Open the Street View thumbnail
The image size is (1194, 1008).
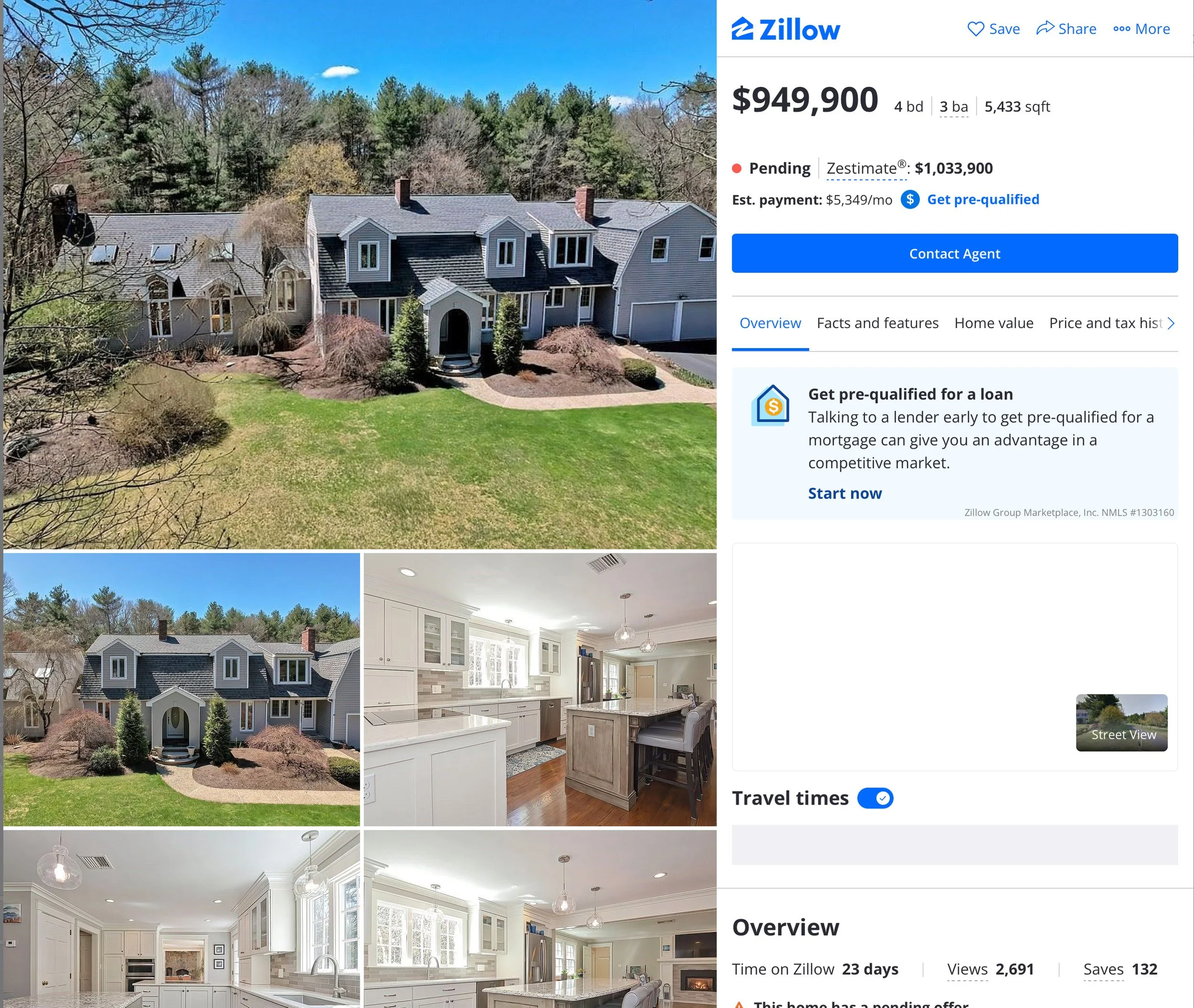coord(1121,723)
